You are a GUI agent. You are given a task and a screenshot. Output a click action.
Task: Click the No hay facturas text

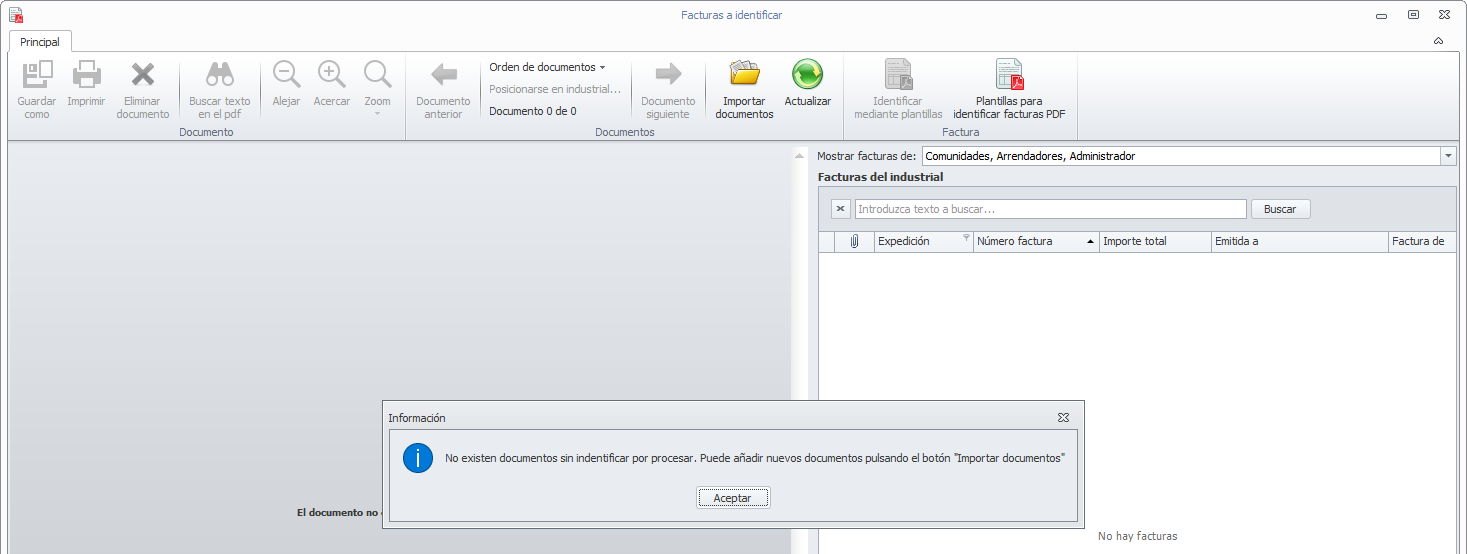(x=1138, y=536)
